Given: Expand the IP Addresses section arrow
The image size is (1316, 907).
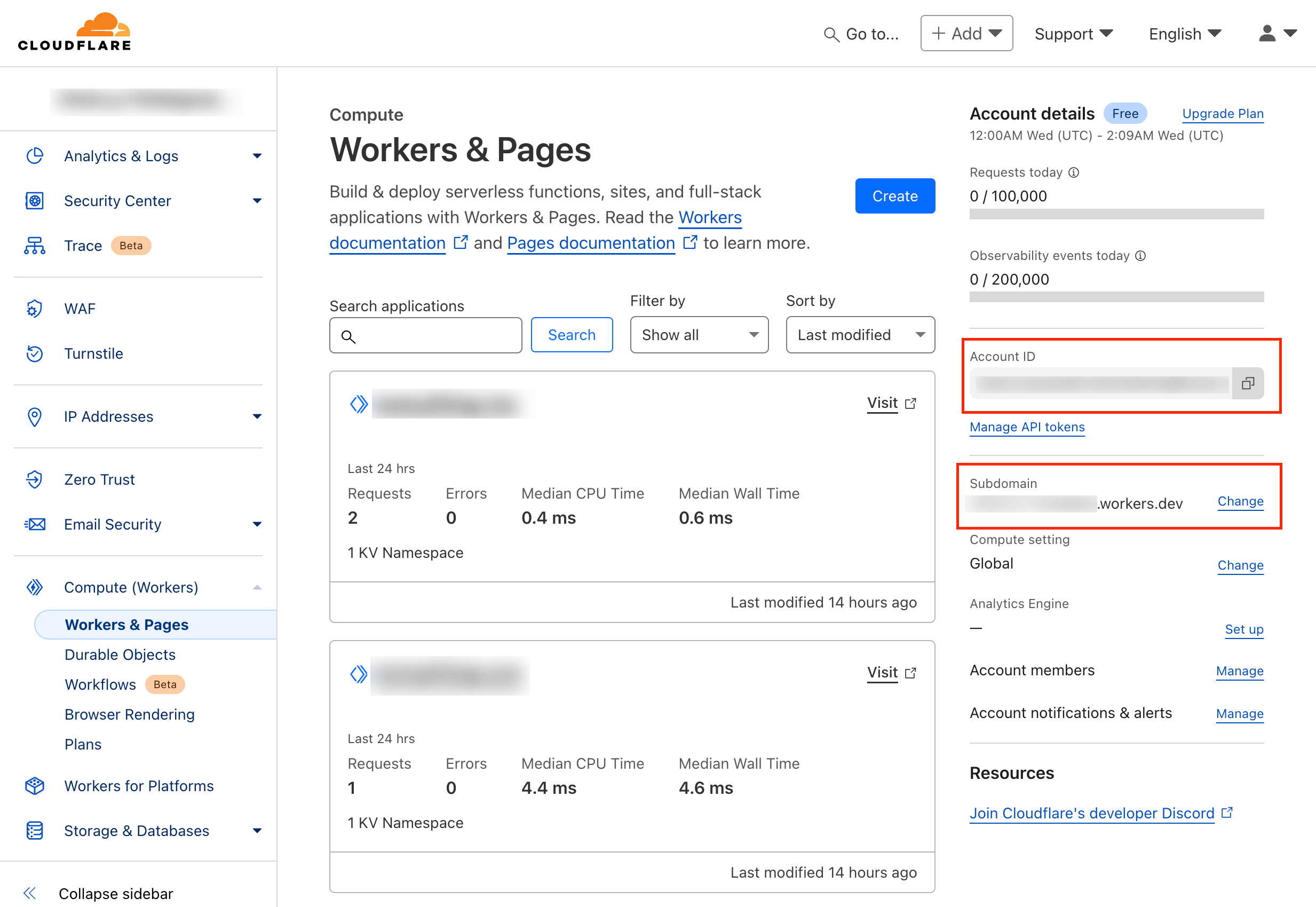Looking at the screenshot, I should tap(257, 416).
